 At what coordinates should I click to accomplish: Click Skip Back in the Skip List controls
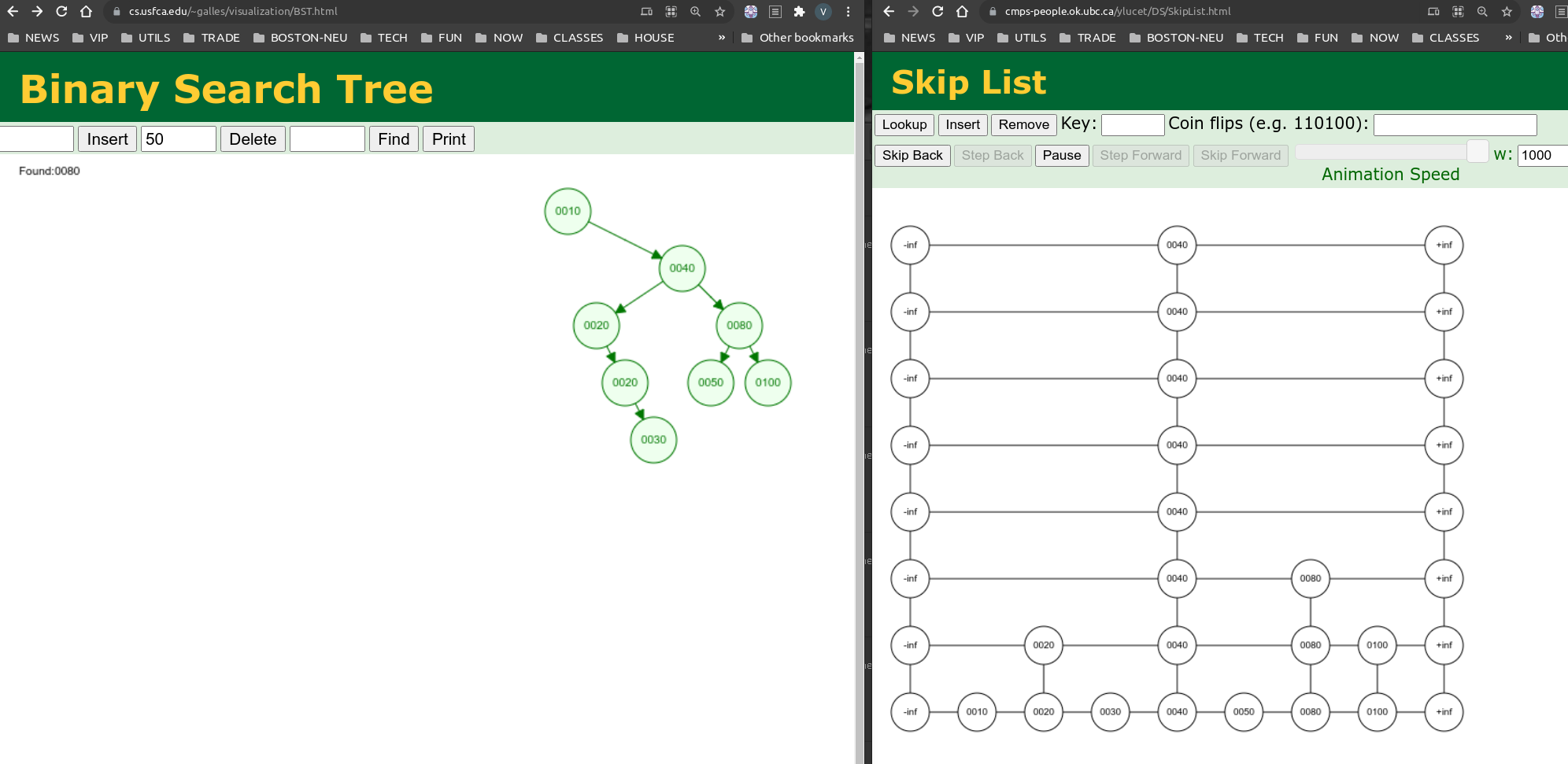[912, 156]
